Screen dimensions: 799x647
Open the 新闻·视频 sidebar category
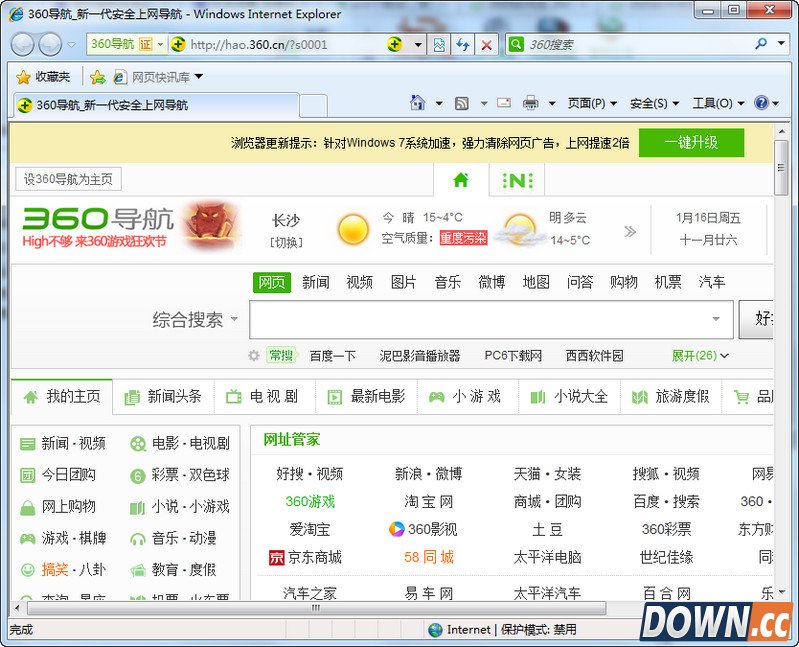[x=63, y=443]
